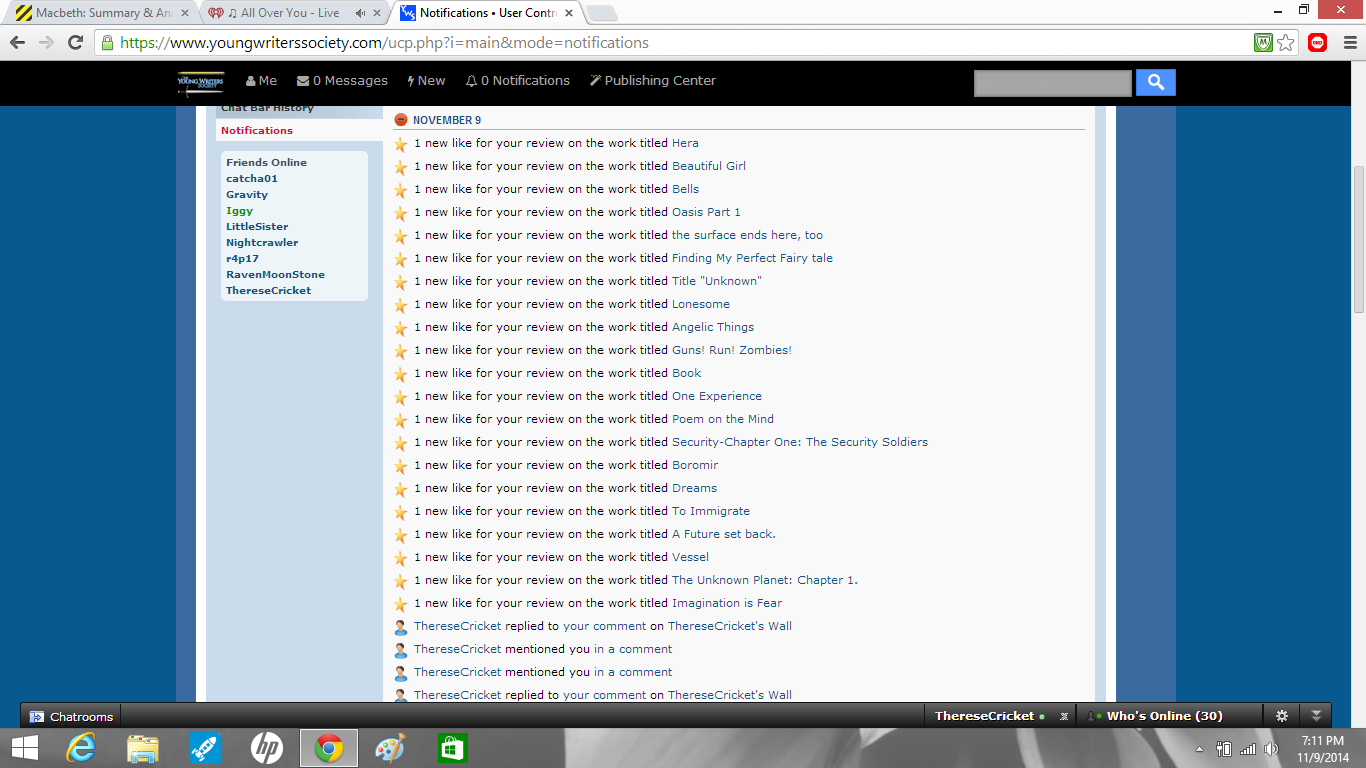
Task: Open the HP app on the taskbar
Action: click(266, 748)
